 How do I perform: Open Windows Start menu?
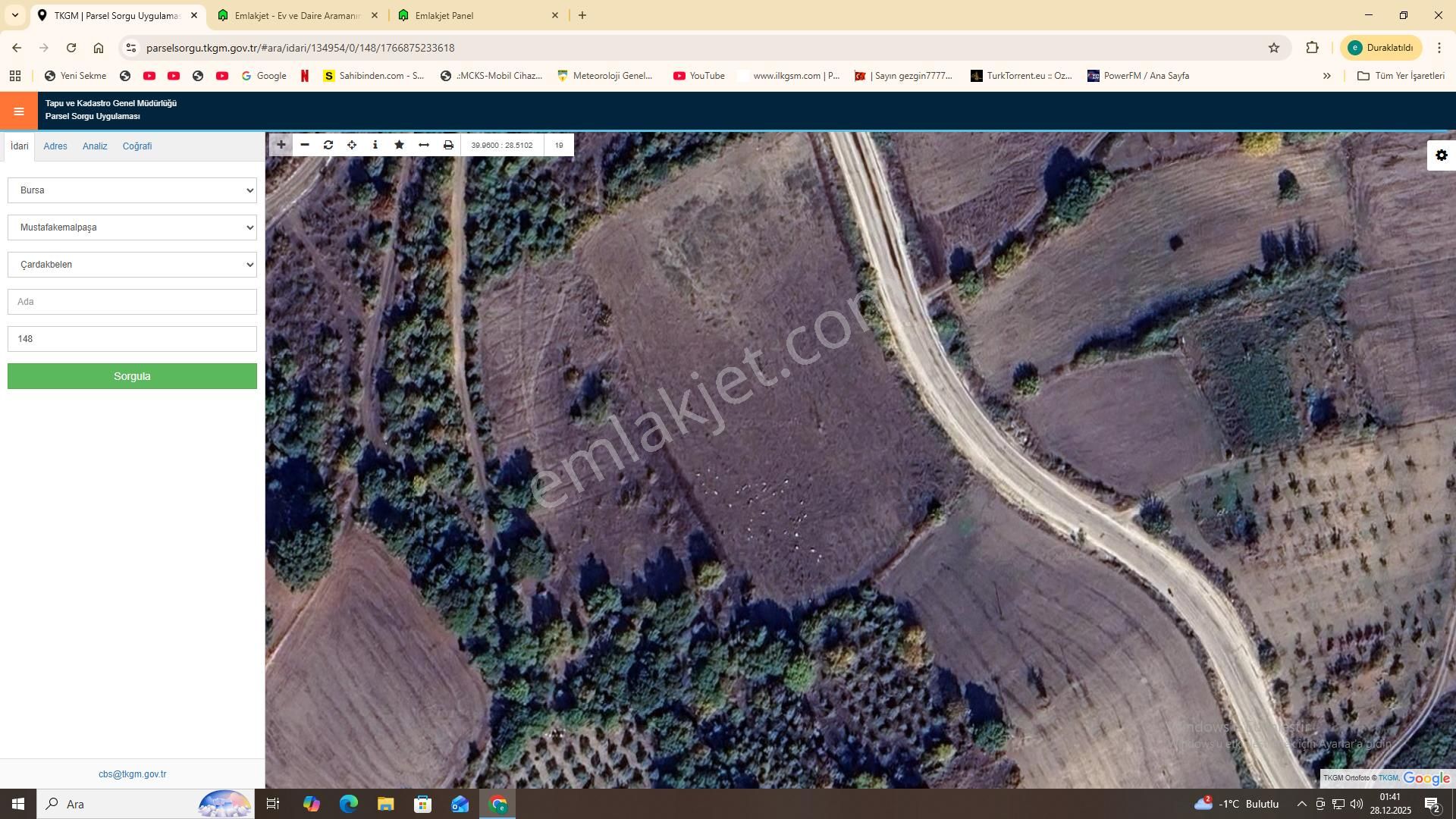point(18,804)
